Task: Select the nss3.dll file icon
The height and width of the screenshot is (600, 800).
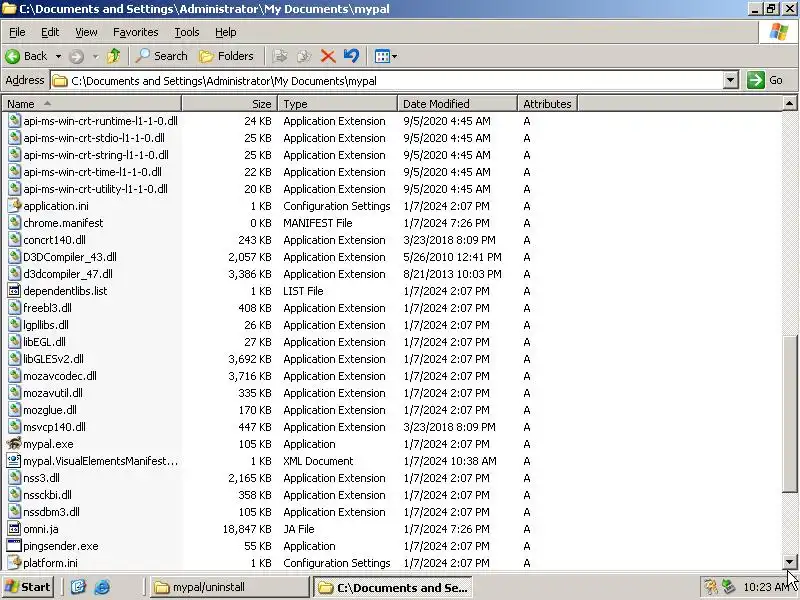Action: coord(14,478)
